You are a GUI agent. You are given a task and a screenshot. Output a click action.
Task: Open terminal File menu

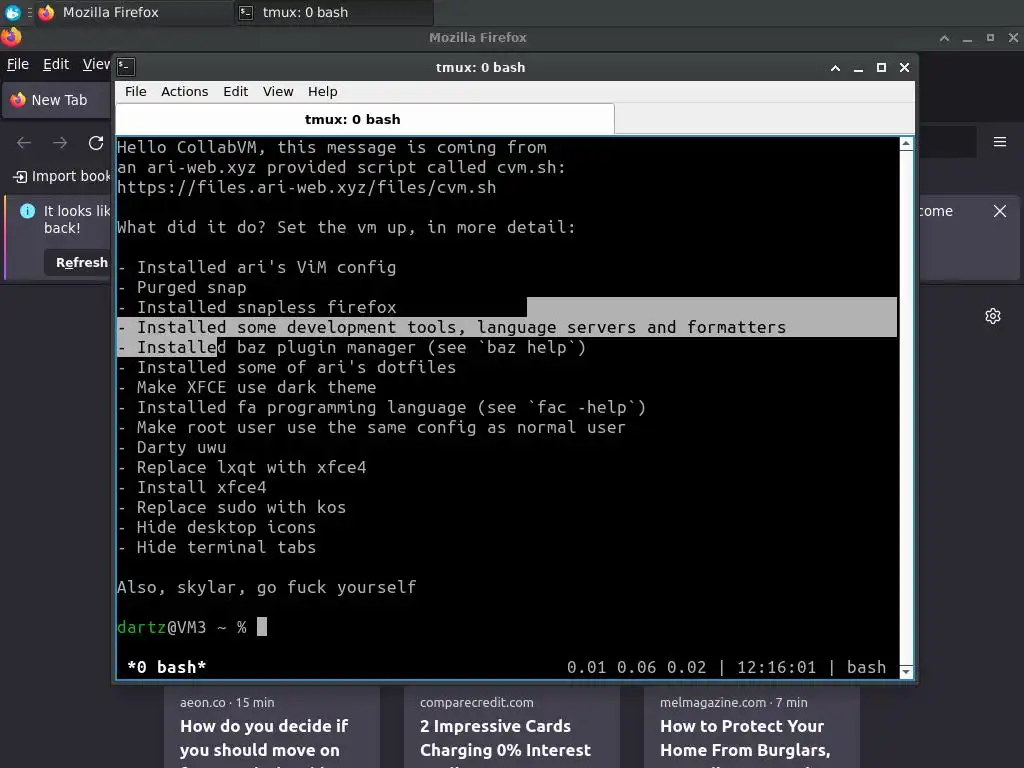coord(136,91)
